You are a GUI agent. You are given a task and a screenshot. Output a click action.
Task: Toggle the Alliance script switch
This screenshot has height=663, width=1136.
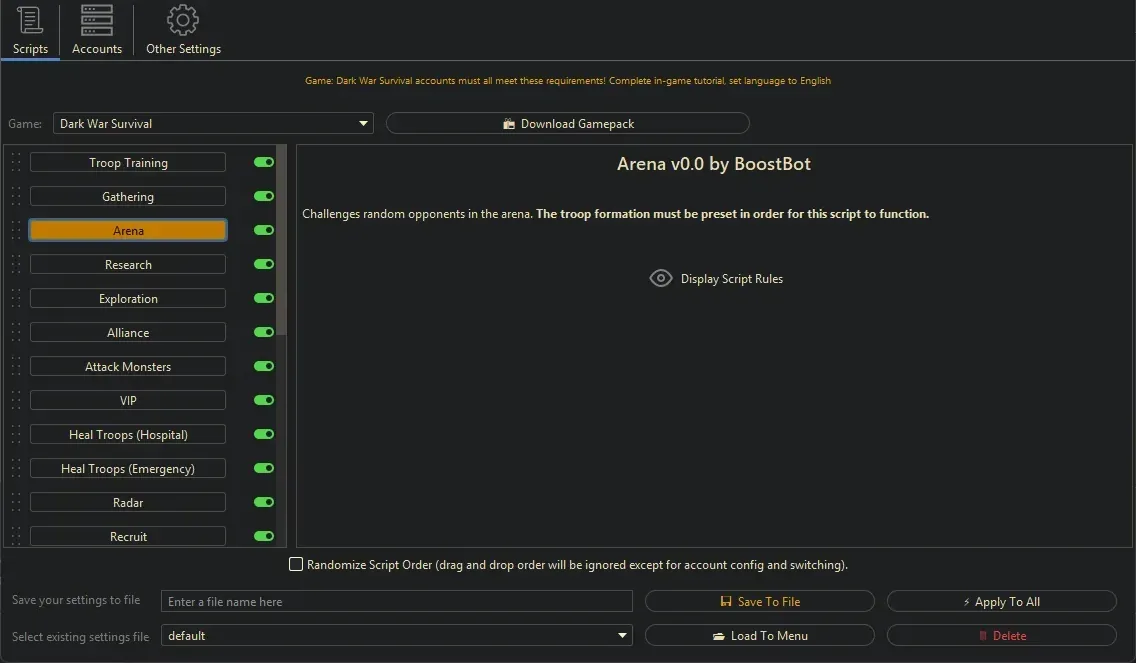pos(264,333)
